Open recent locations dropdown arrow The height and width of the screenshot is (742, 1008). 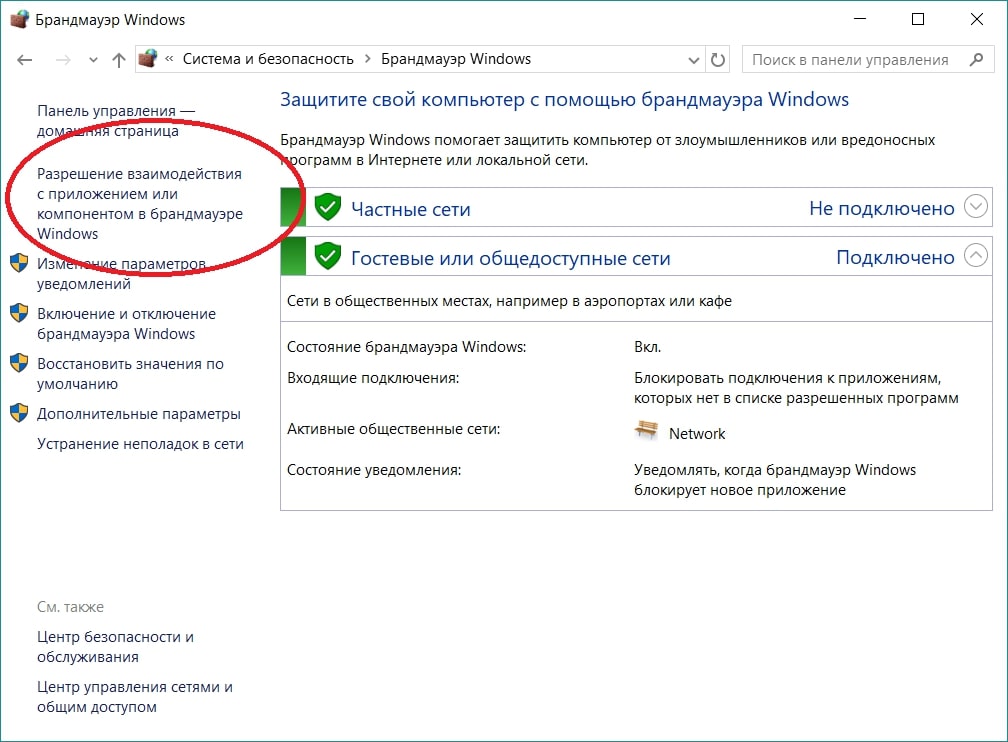coord(93,60)
